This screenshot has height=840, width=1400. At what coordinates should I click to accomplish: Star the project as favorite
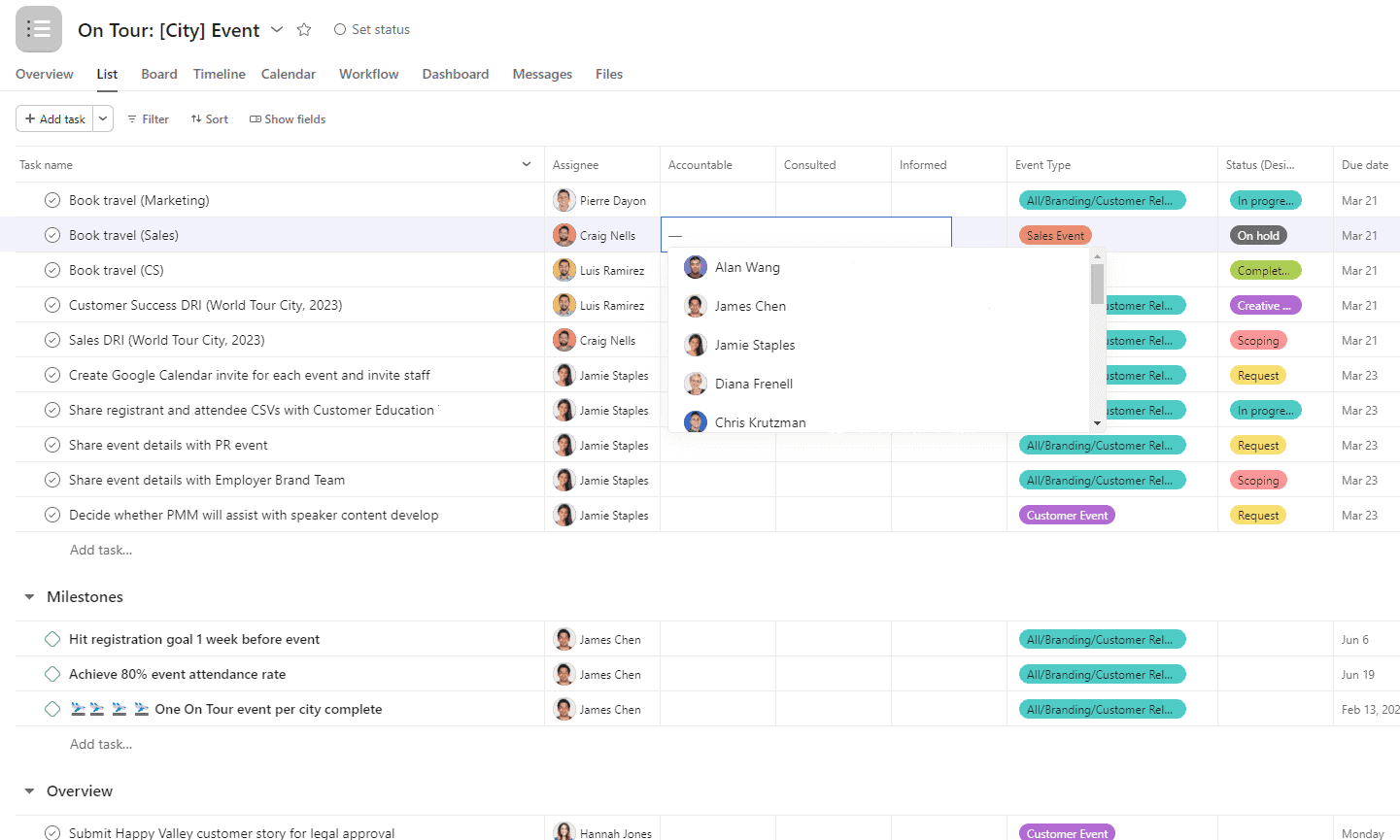pyautogui.click(x=304, y=30)
